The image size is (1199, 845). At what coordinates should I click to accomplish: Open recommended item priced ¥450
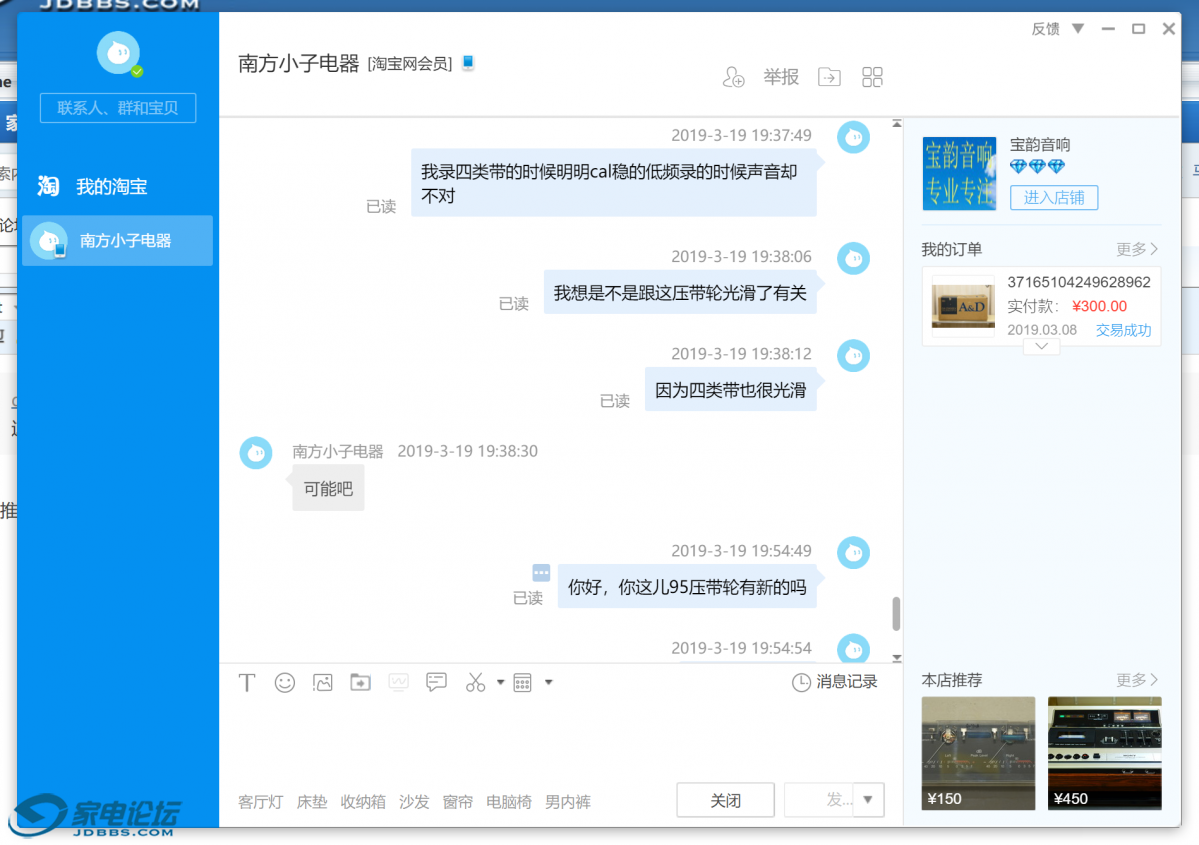point(1104,753)
